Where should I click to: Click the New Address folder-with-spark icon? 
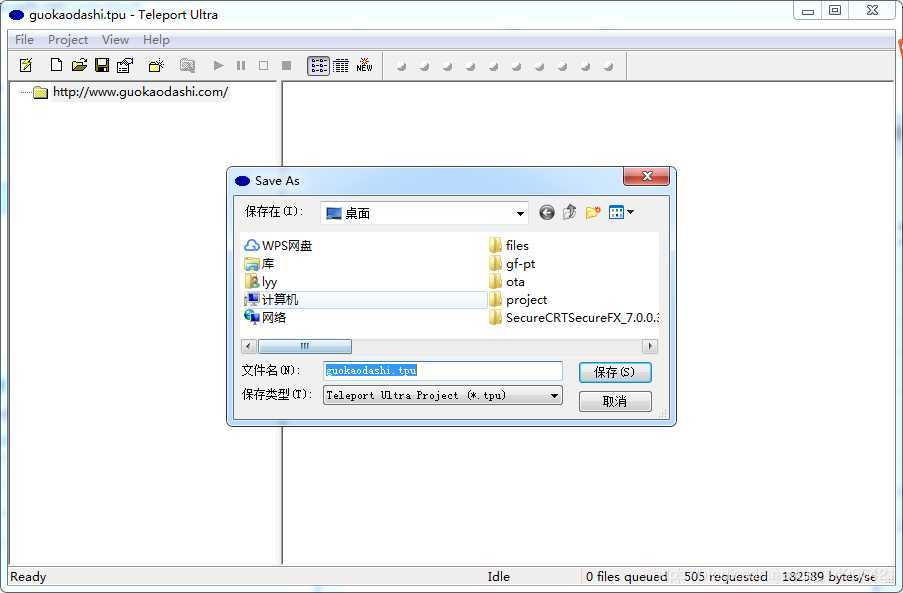tap(156, 66)
